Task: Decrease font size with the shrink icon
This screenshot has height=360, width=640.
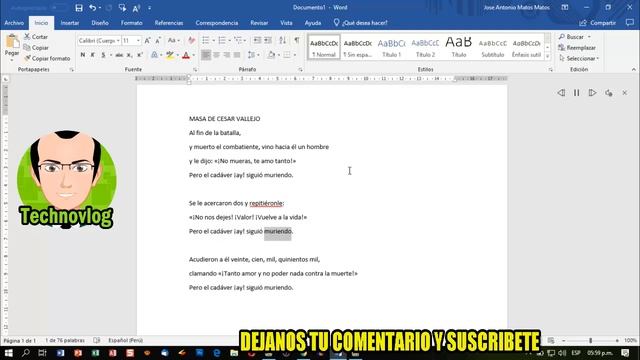Action: tap(158, 40)
